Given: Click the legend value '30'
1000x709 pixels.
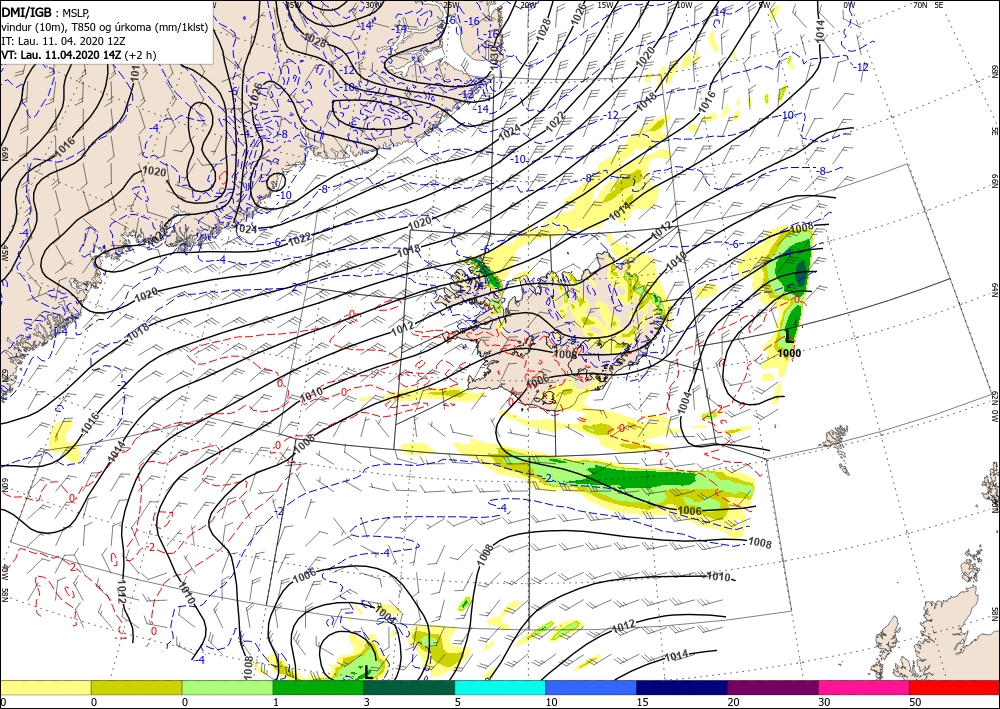Looking at the screenshot, I should pos(824,702).
